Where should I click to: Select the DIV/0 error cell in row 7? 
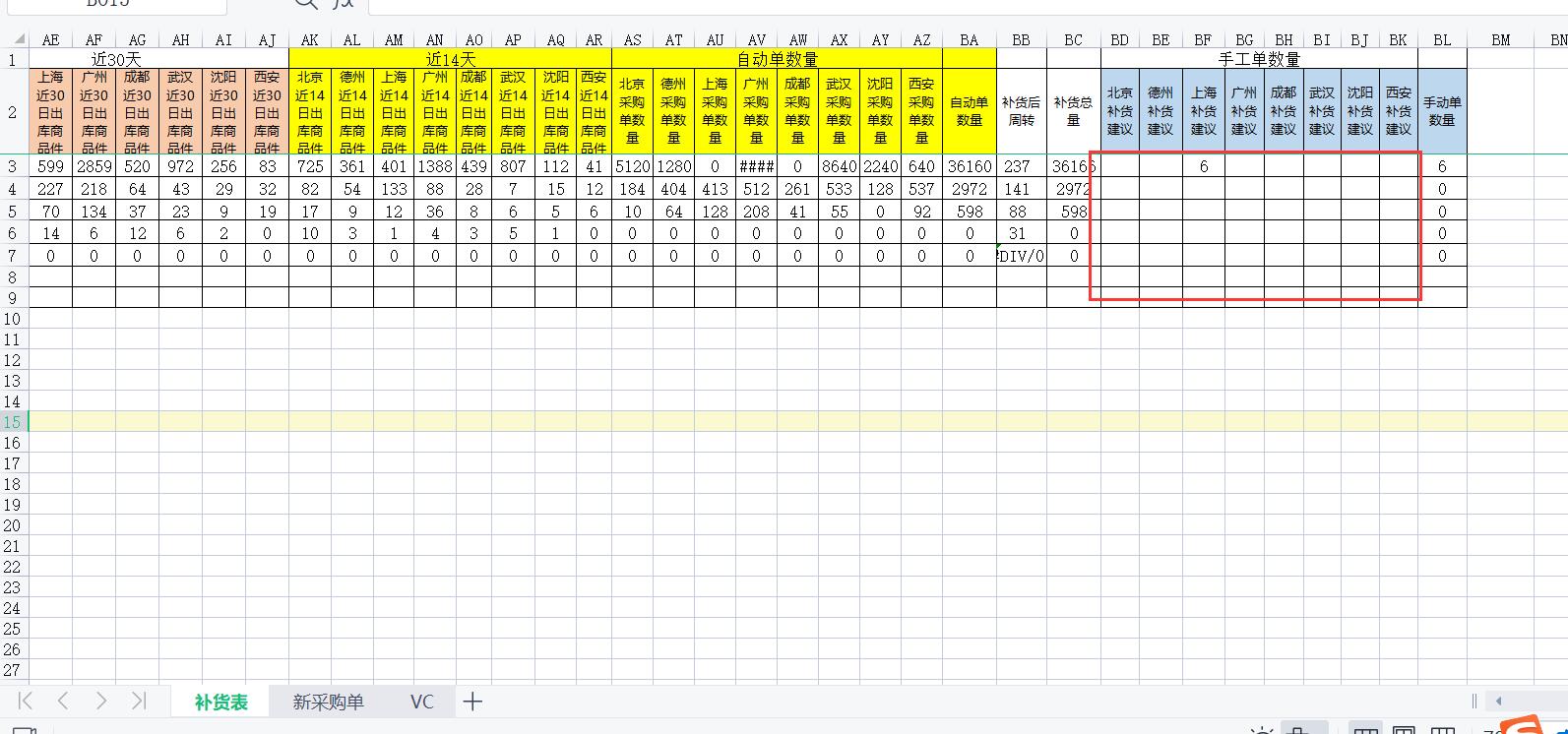tap(1022, 256)
